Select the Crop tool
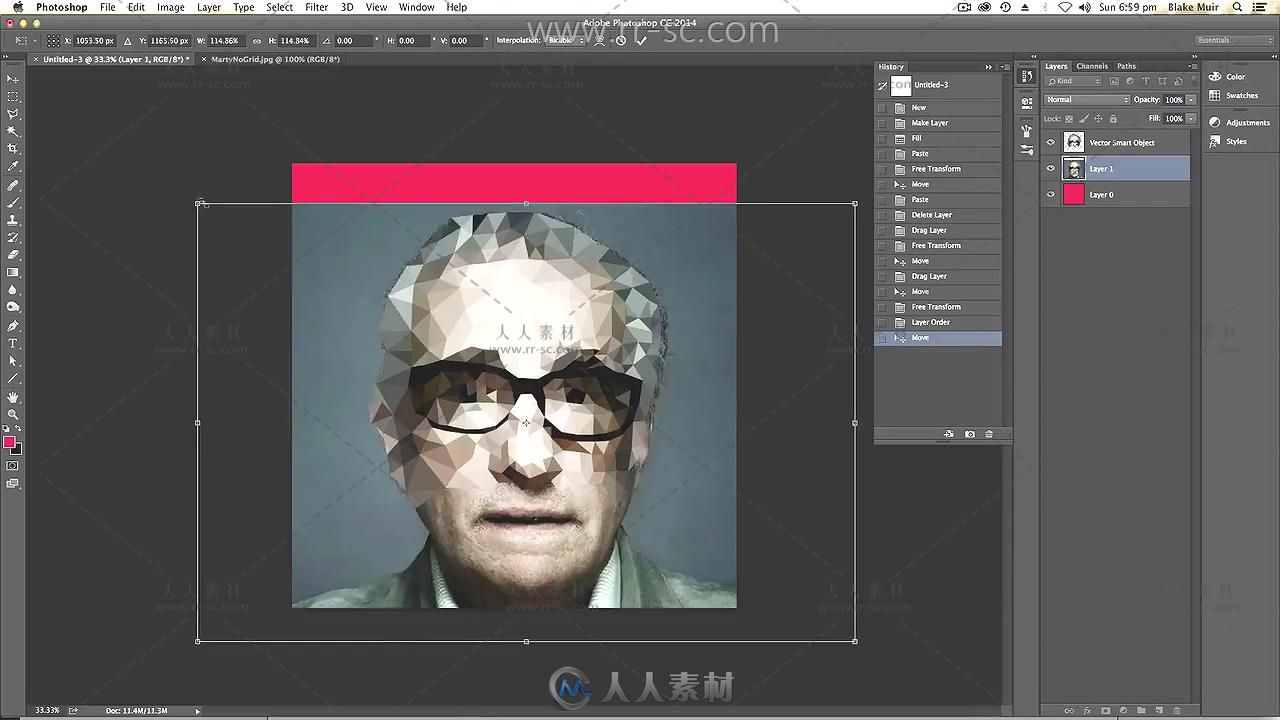This screenshot has height=720, width=1280. pos(13,148)
